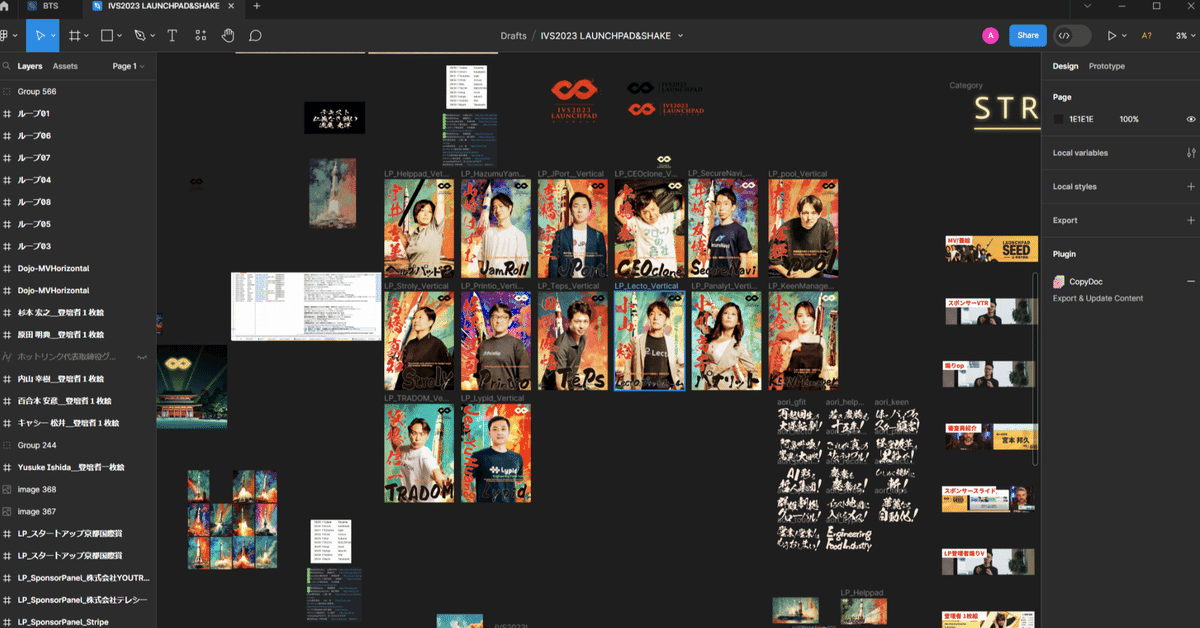Open the Pen tool dropdown arrow
This screenshot has width=1200, height=628.
(153, 36)
